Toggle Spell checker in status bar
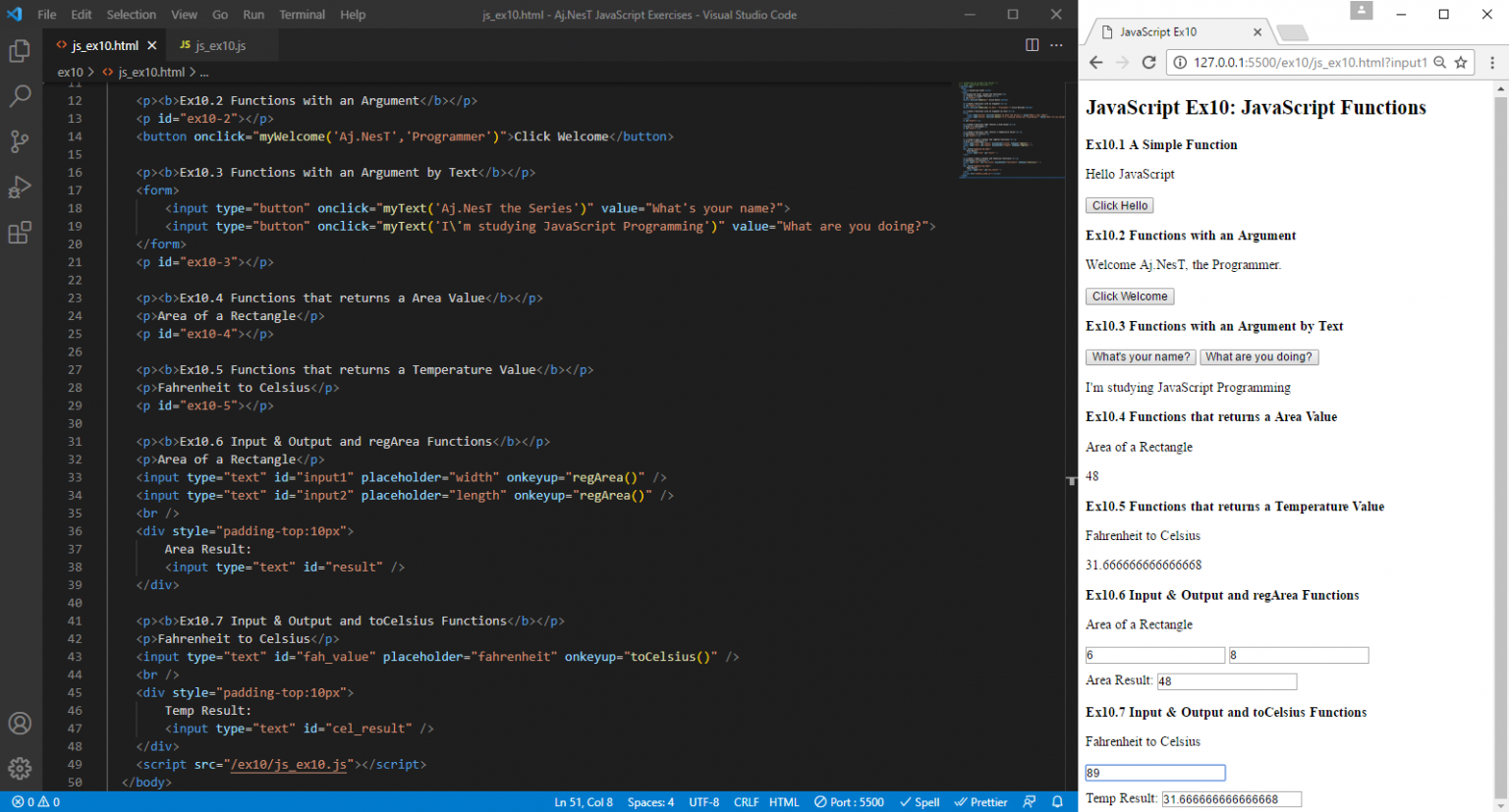The width and height of the screenshot is (1509, 812). coord(920,802)
